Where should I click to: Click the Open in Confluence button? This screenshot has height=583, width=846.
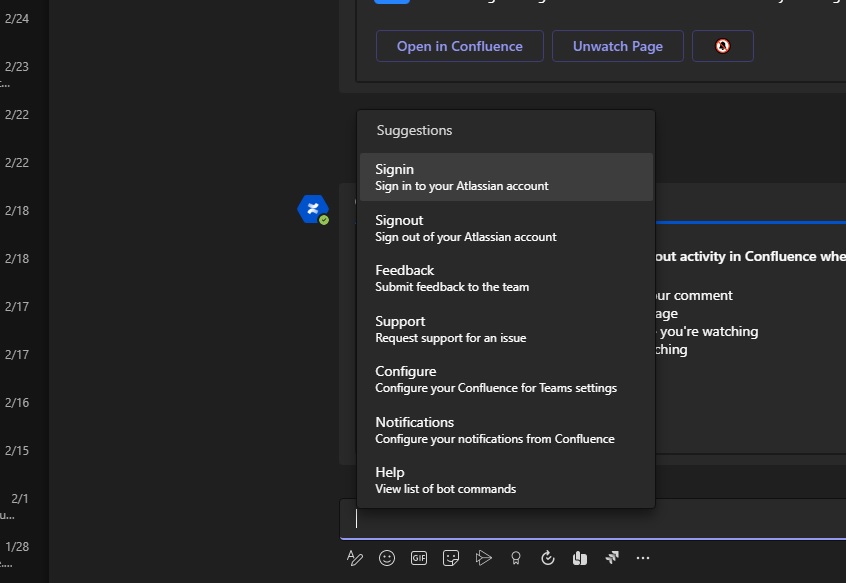(459, 46)
